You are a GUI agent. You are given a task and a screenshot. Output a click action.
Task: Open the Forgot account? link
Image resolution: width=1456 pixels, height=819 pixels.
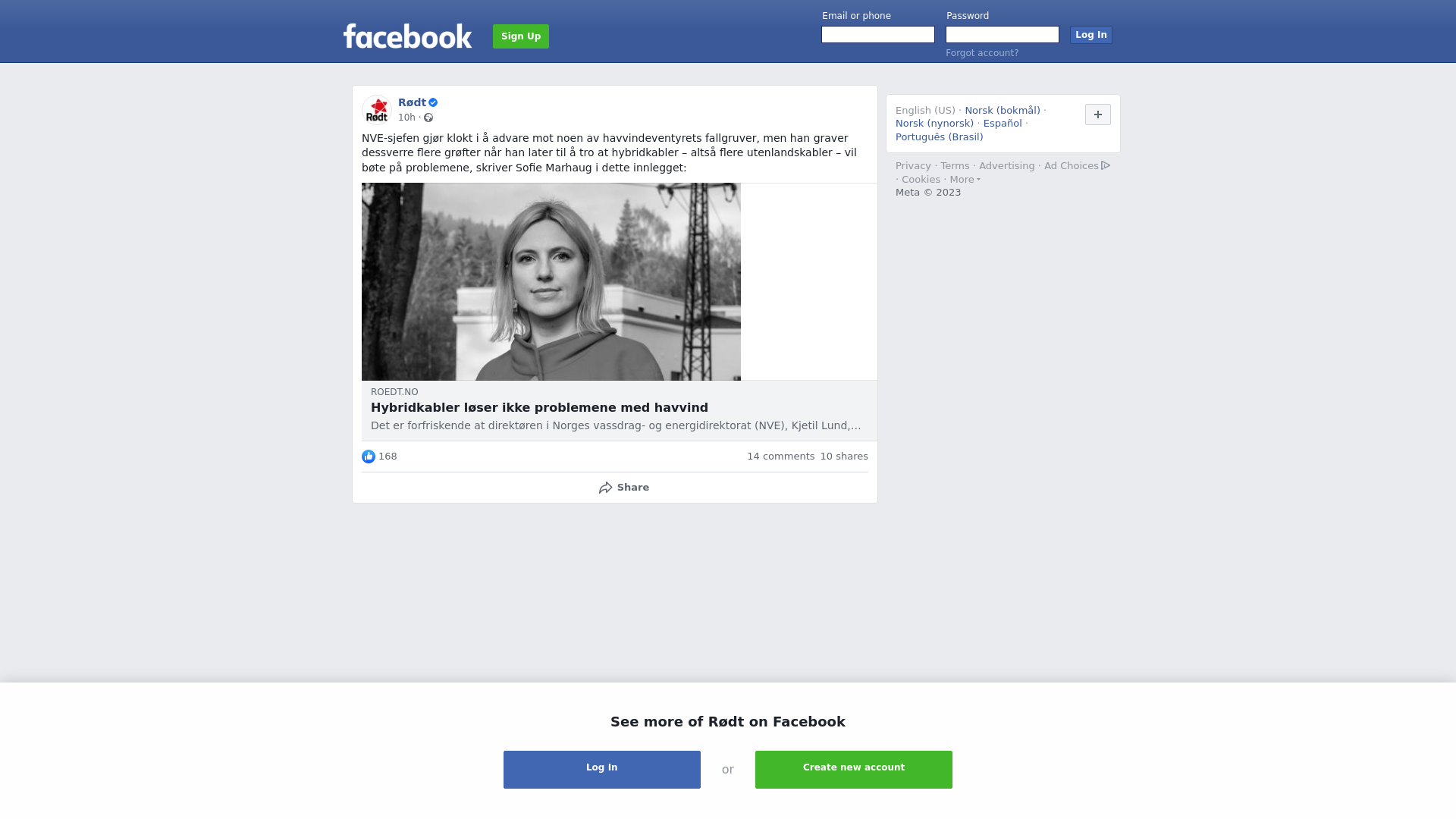(x=982, y=53)
